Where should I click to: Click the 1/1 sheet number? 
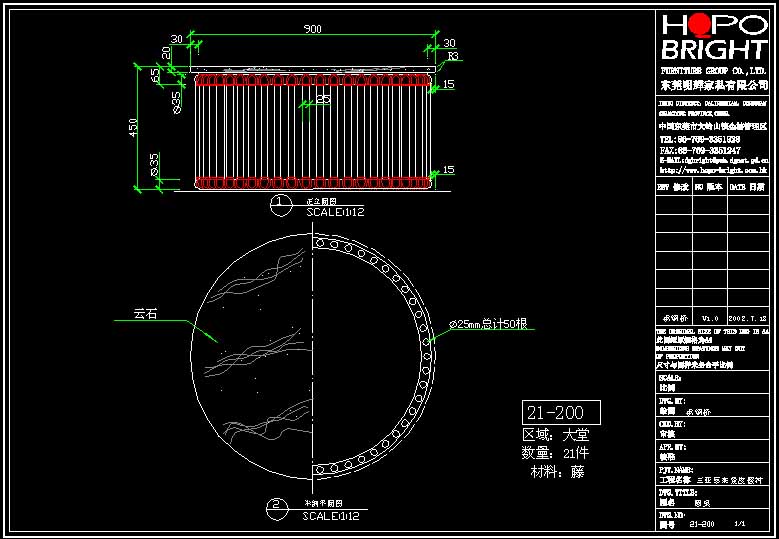tap(740, 524)
